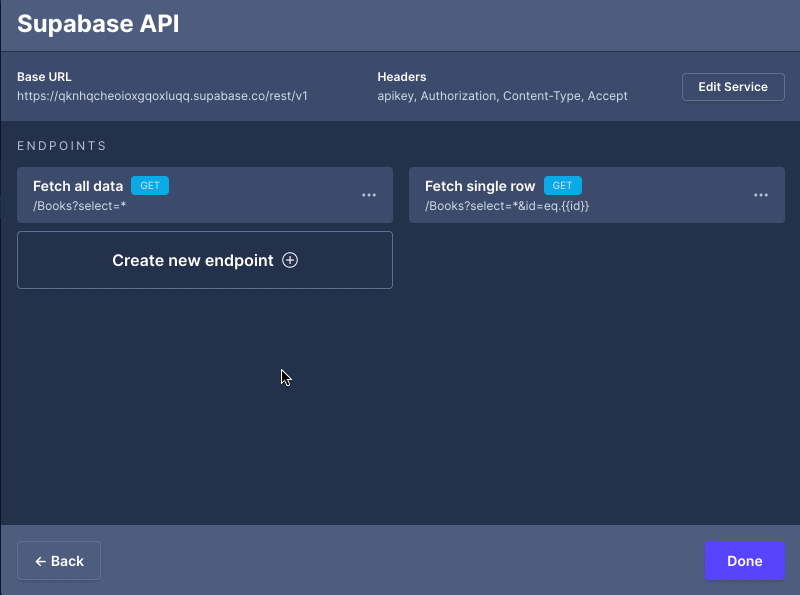Click the headers list apikey, Authorization text

(x=502, y=96)
